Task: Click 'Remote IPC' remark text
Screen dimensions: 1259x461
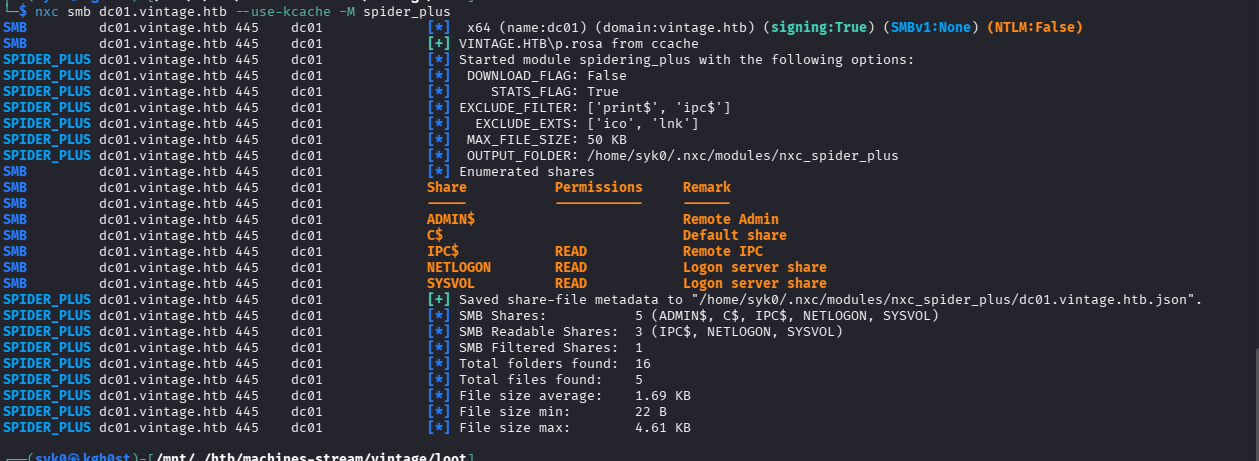Action: coord(723,251)
